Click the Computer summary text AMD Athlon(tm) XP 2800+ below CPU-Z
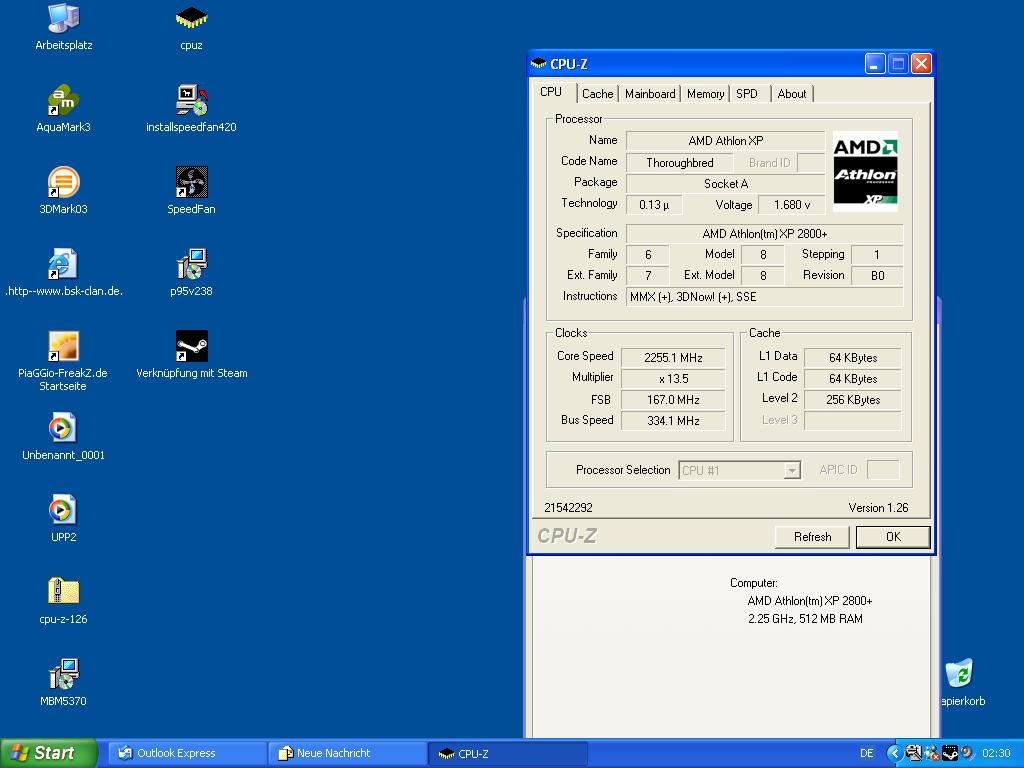Screen dimensions: 1024x768 (x=809, y=601)
